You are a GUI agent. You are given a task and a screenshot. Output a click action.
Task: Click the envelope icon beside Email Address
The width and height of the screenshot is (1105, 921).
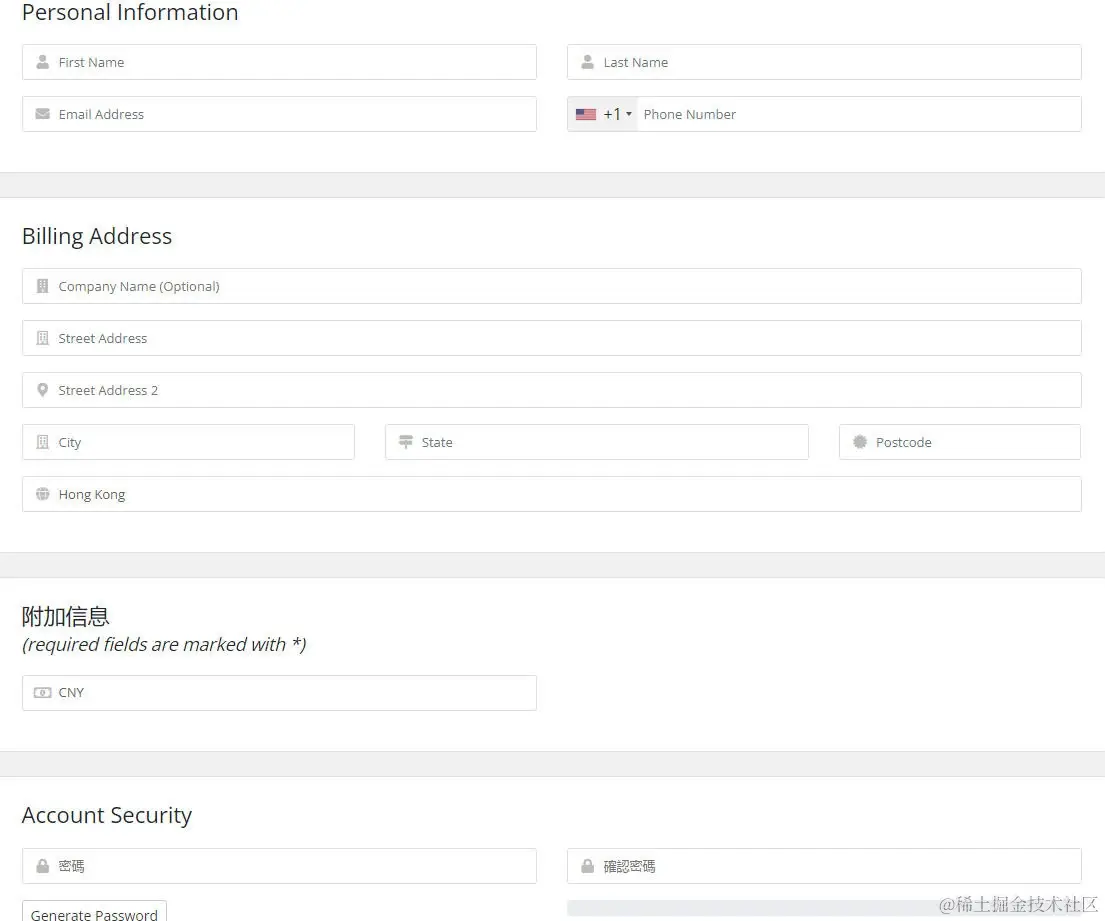(42, 114)
